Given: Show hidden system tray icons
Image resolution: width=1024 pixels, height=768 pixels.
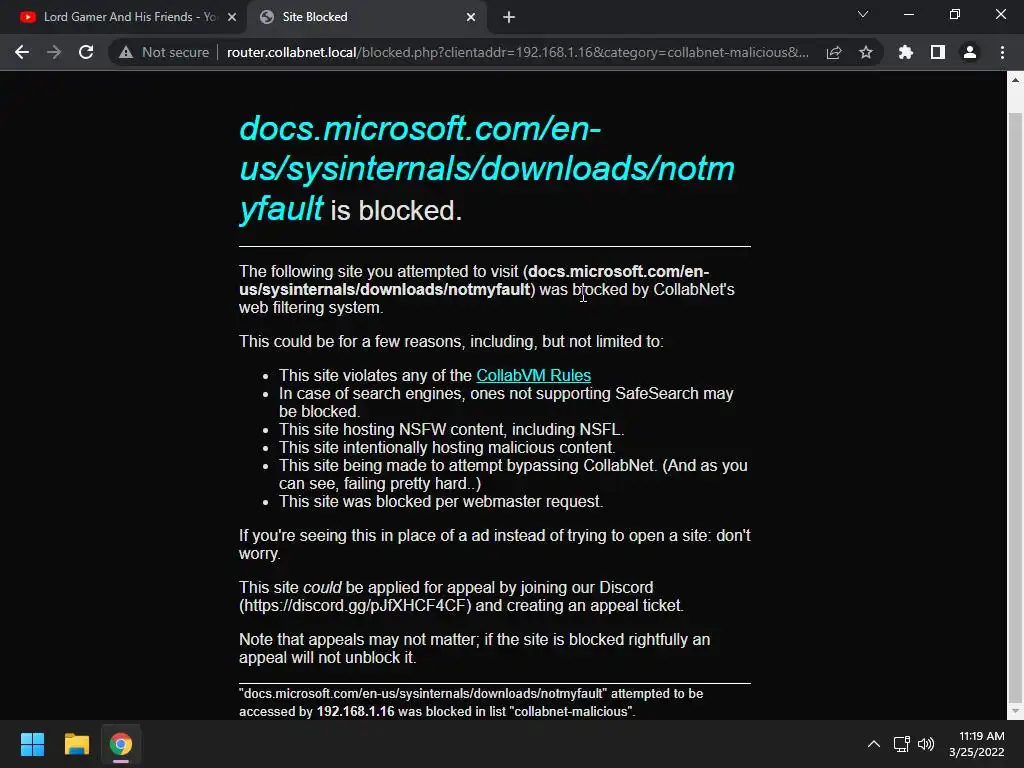Looking at the screenshot, I should pos(874,744).
